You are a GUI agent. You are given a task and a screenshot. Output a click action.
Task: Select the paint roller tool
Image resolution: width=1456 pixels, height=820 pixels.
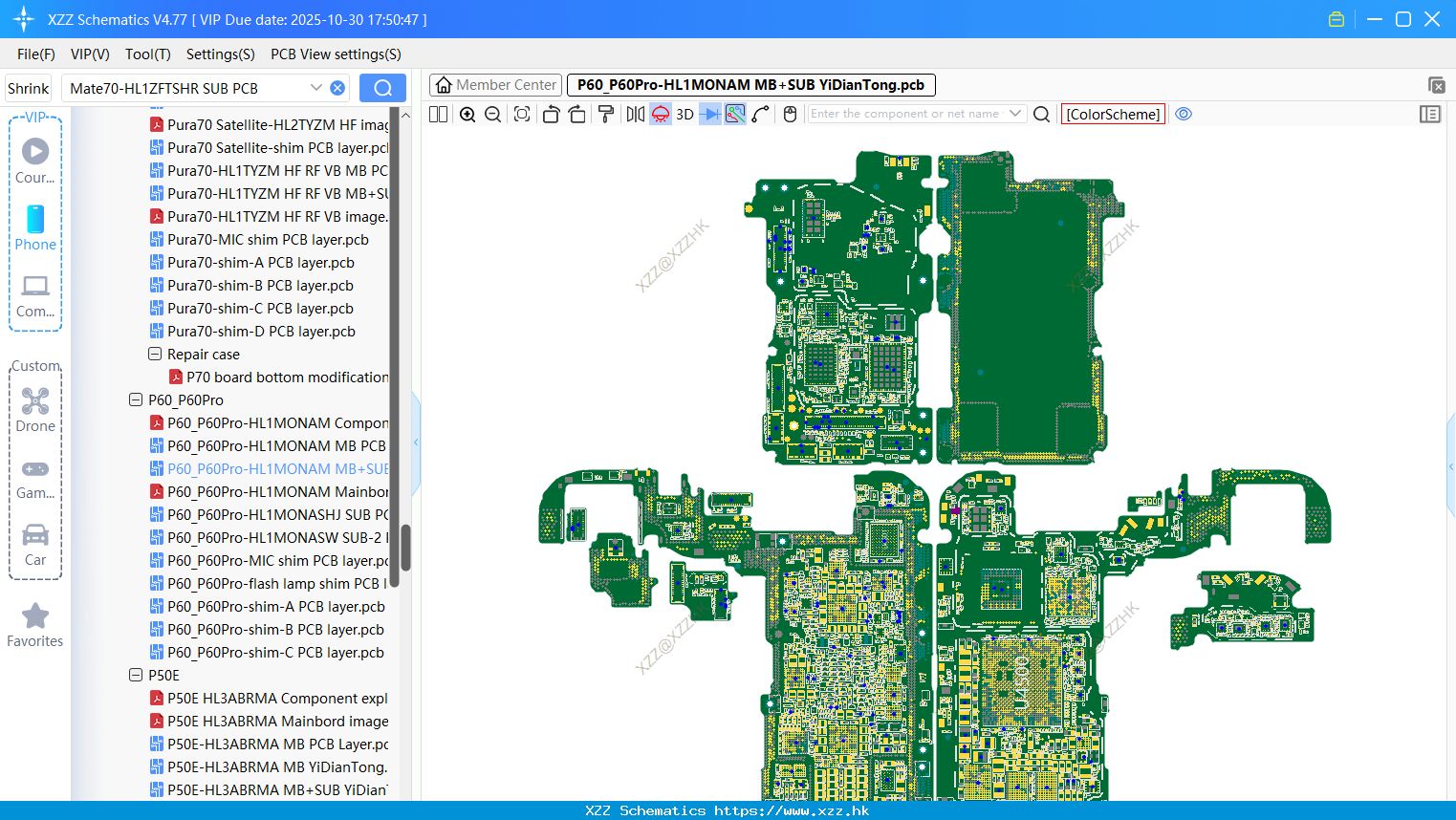606,114
